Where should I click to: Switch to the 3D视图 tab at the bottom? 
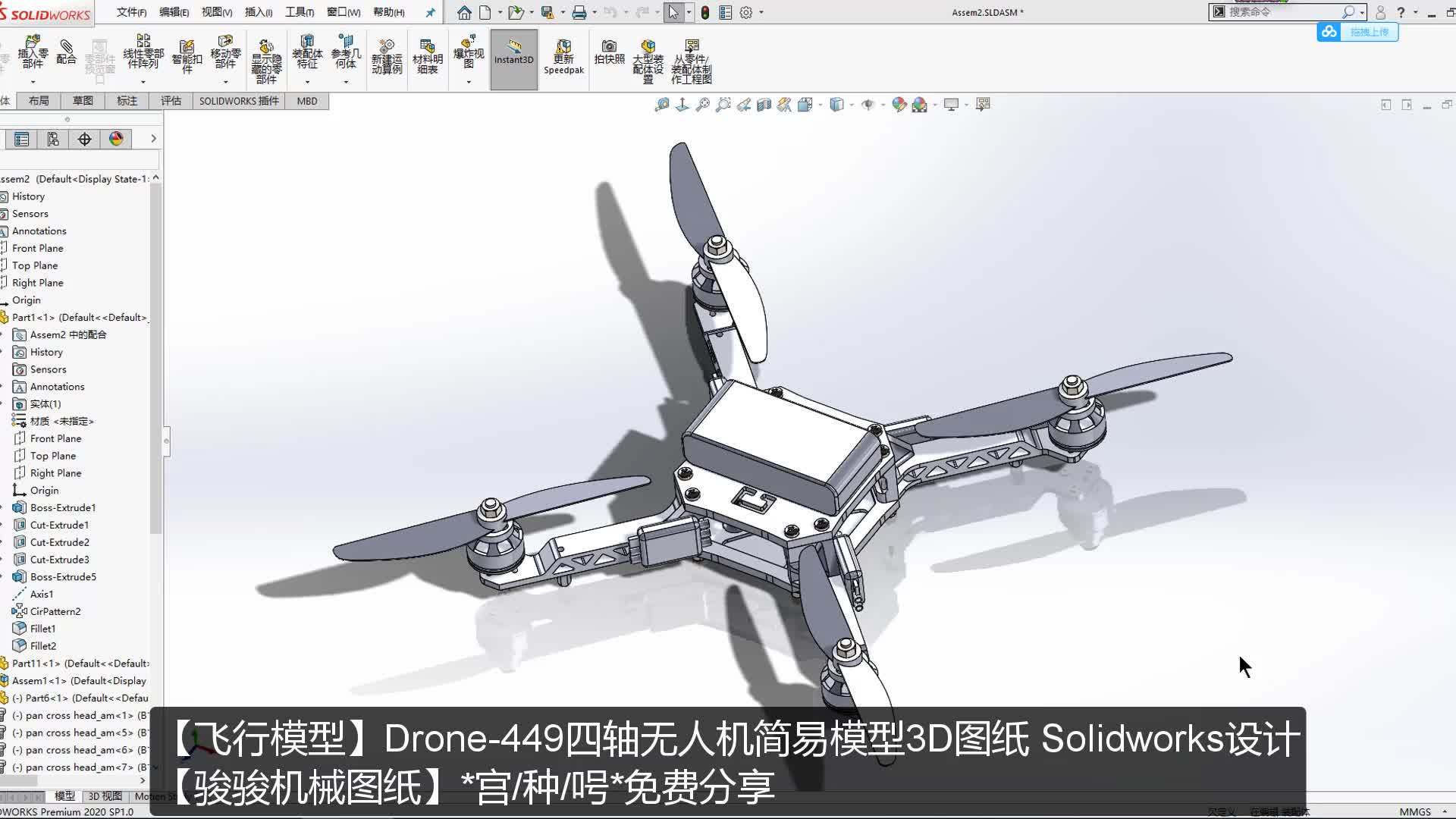pyautogui.click(x=102, y=796)
